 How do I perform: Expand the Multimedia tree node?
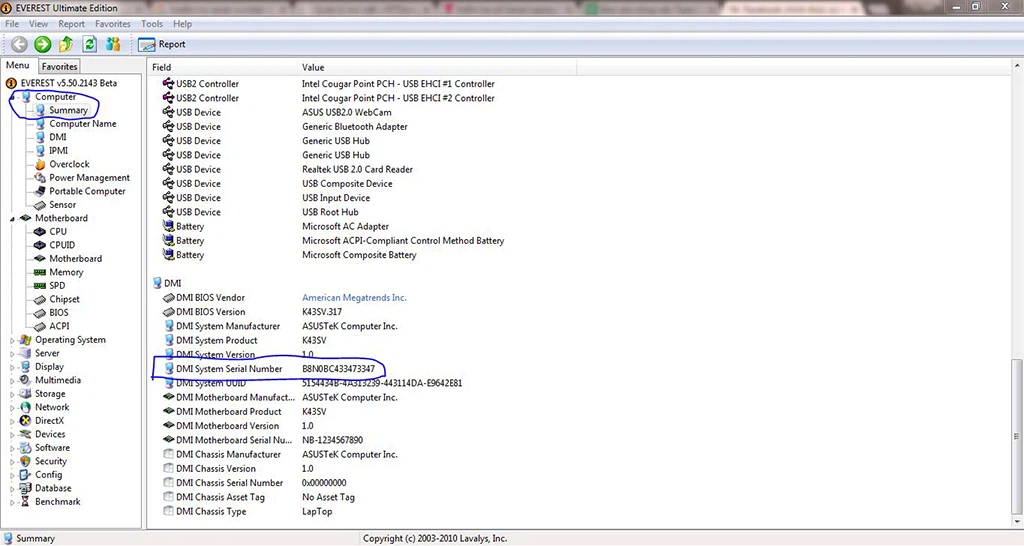click(12, 381)
